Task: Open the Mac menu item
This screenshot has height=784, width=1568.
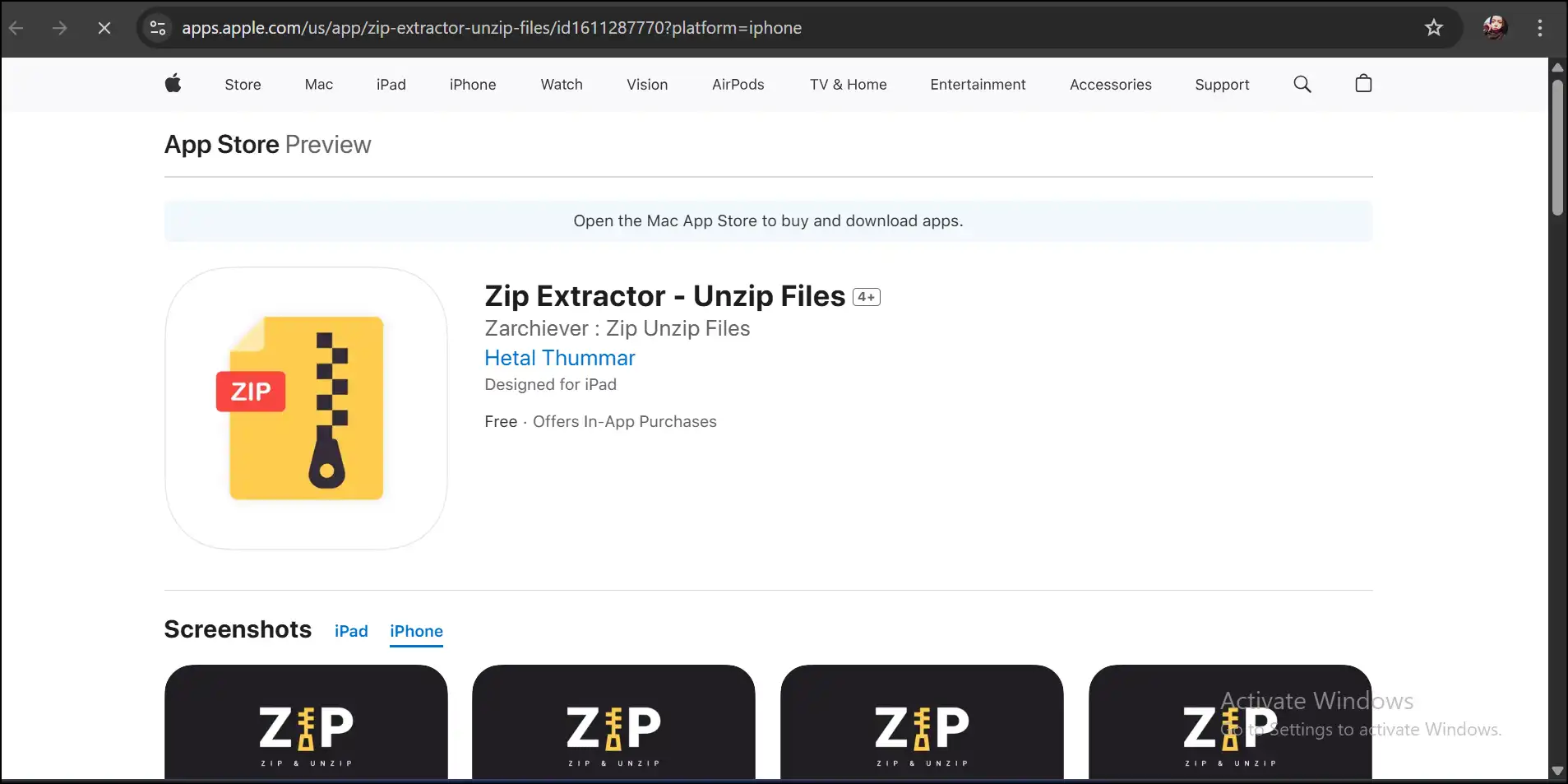Action: (319, 84)
